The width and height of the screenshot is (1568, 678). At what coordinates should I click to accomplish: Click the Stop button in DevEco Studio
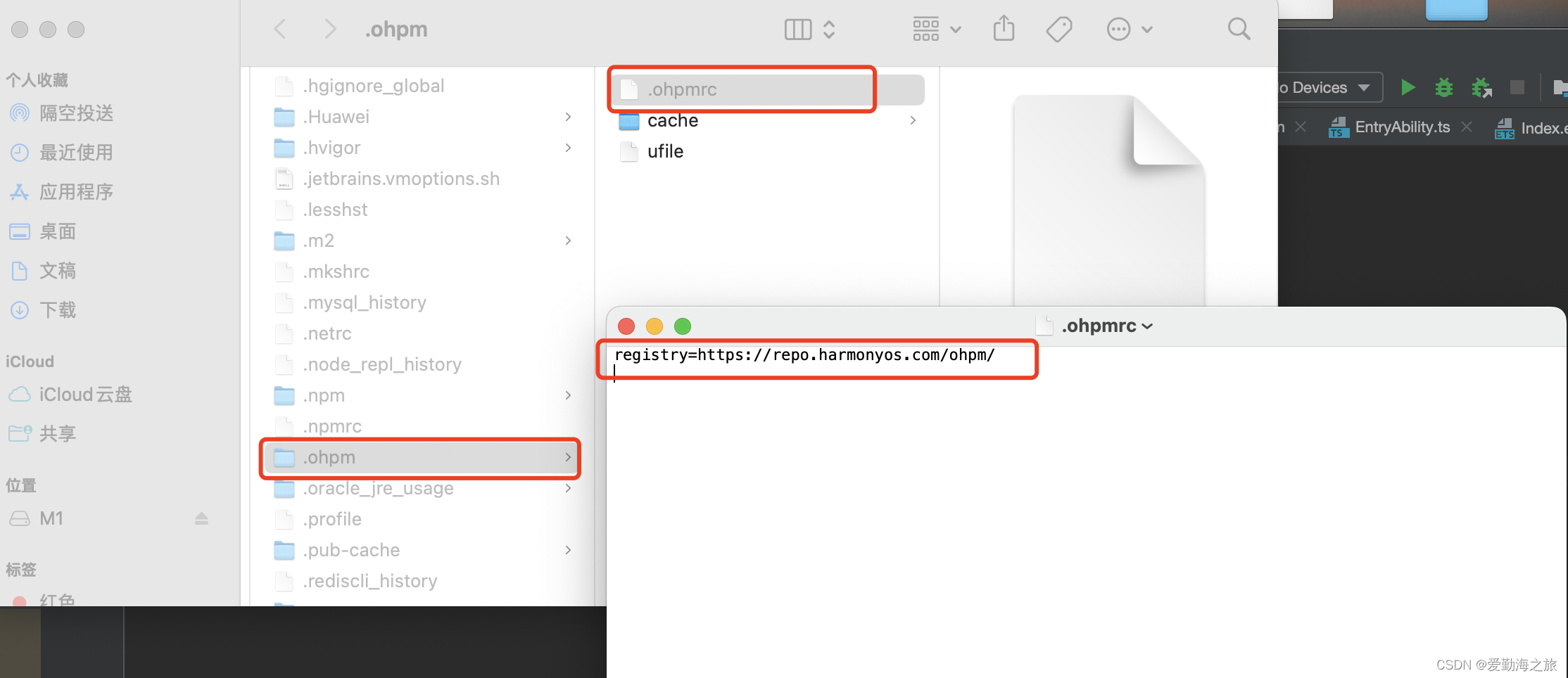pyautogui.click(x=1517, y=87)
